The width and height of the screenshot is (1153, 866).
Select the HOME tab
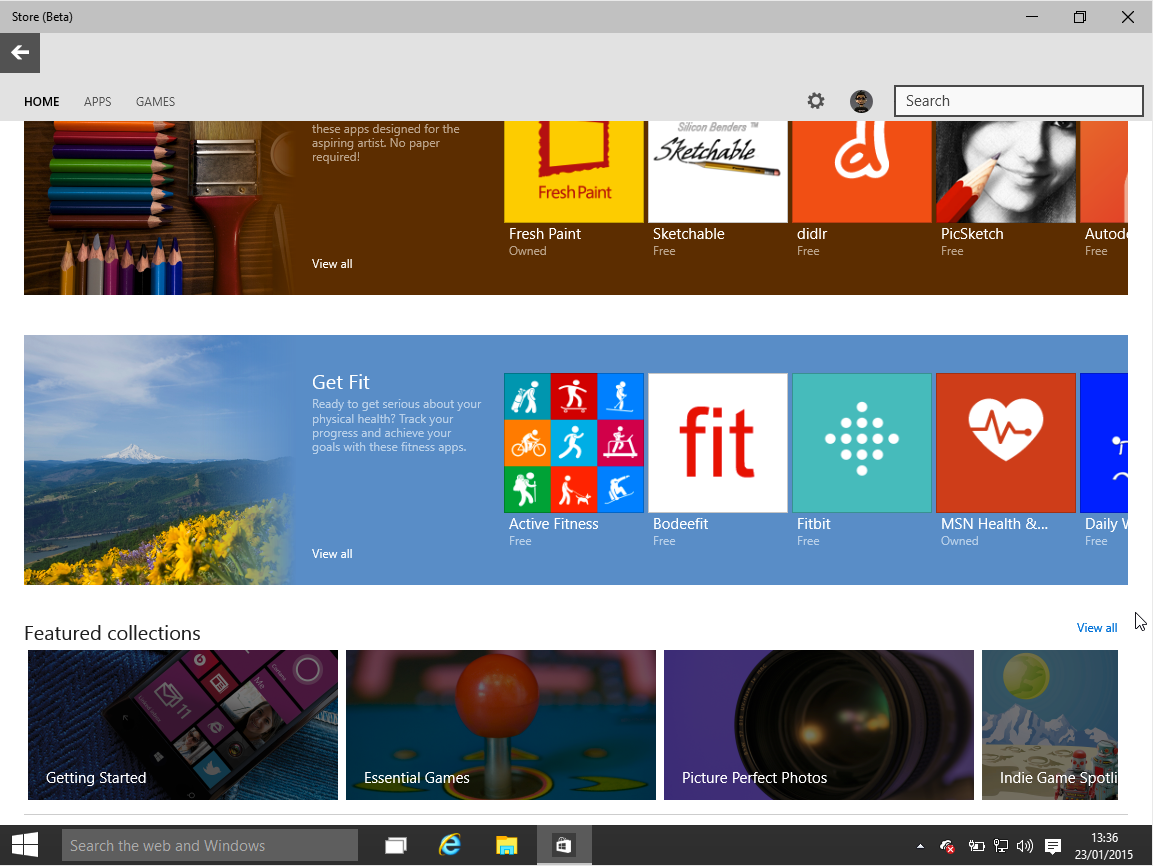tap(41, 101)
